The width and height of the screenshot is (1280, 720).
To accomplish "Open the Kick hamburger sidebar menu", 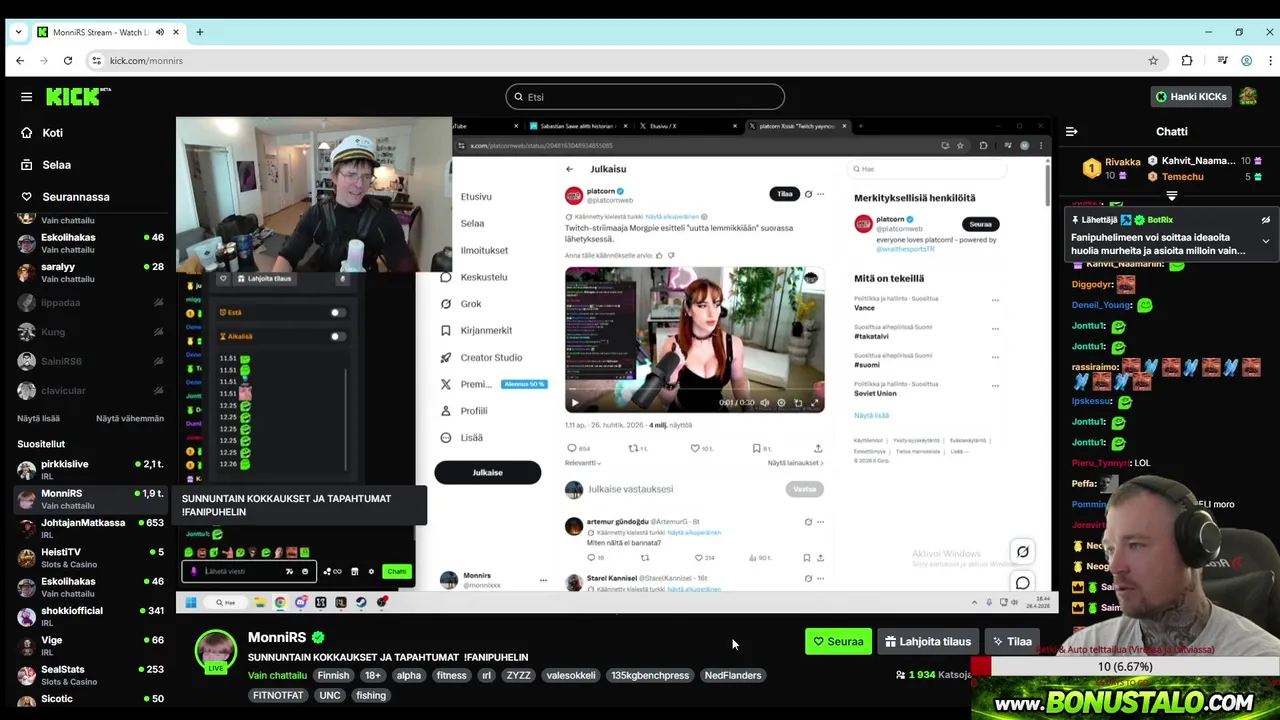I will coord(27,97).
